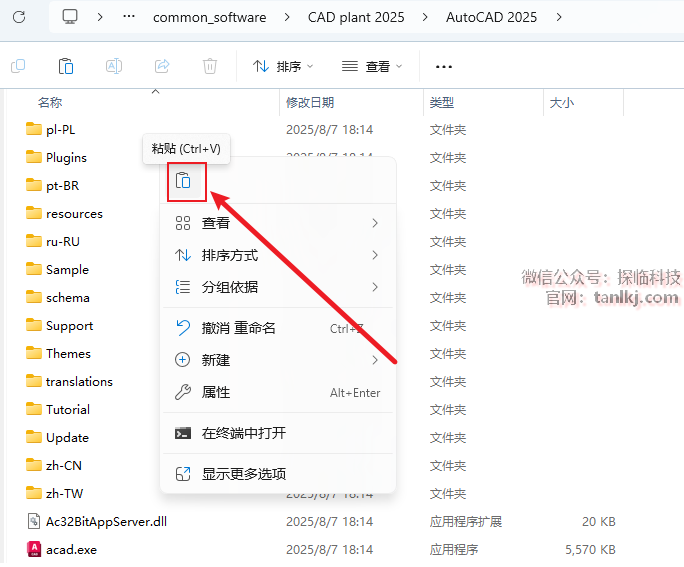Click the 5,570 KB size cell
Screen dimensions: 684x567
coord(590,550)
